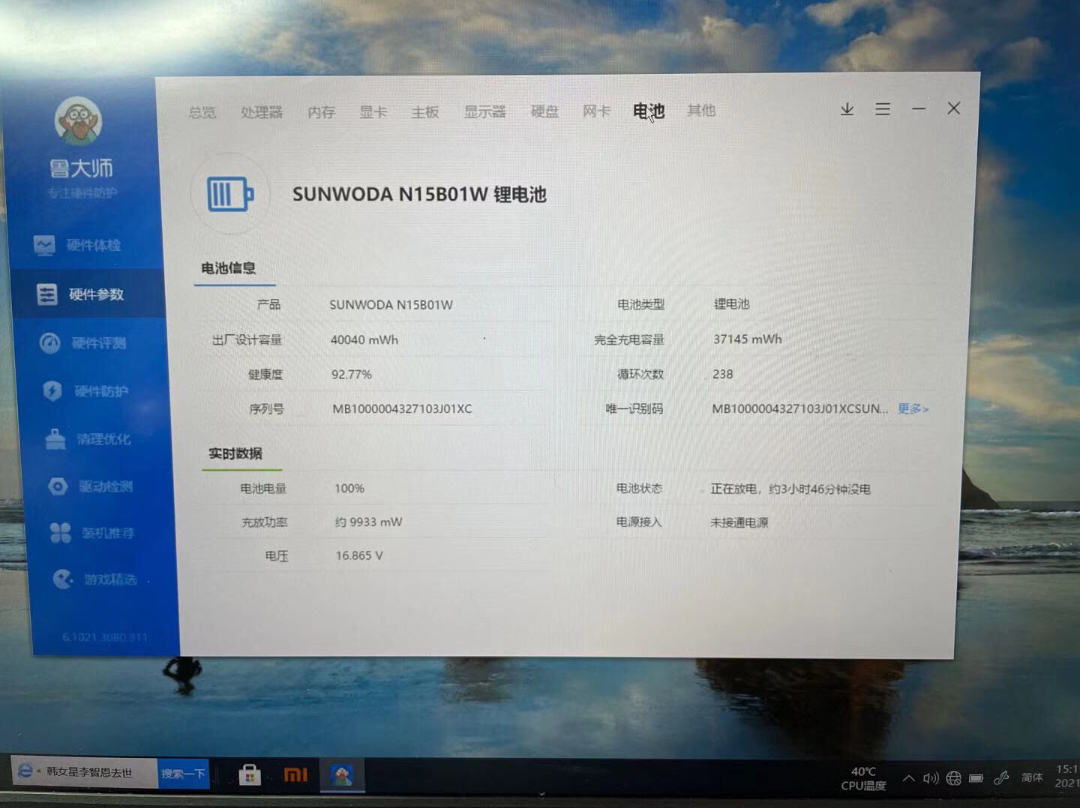1080x808 pixels.
Task: Open 驱动检测 in the sidebar
Action: [x=90, y=486]
